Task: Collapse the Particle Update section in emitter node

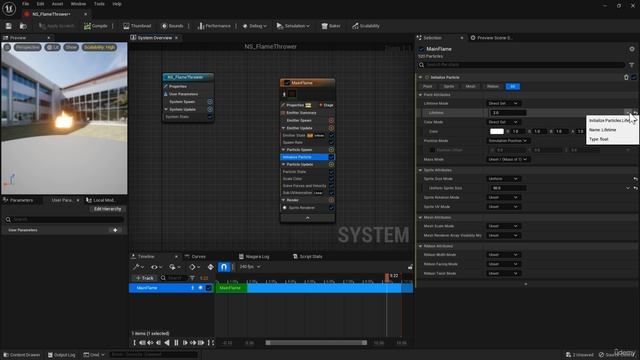Action: pyautogui.click(x=283, y=164)
